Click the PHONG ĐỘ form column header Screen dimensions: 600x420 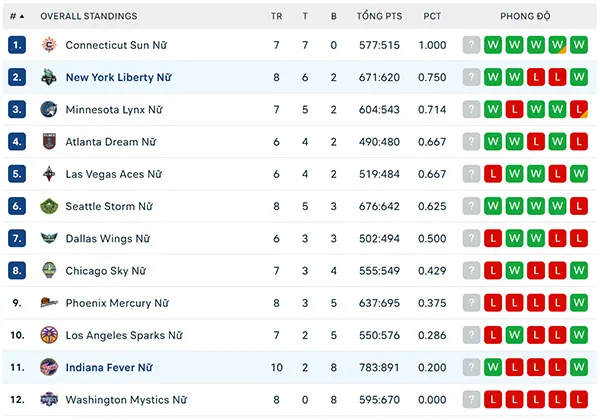pyautogui.click(x=525, y=16)
